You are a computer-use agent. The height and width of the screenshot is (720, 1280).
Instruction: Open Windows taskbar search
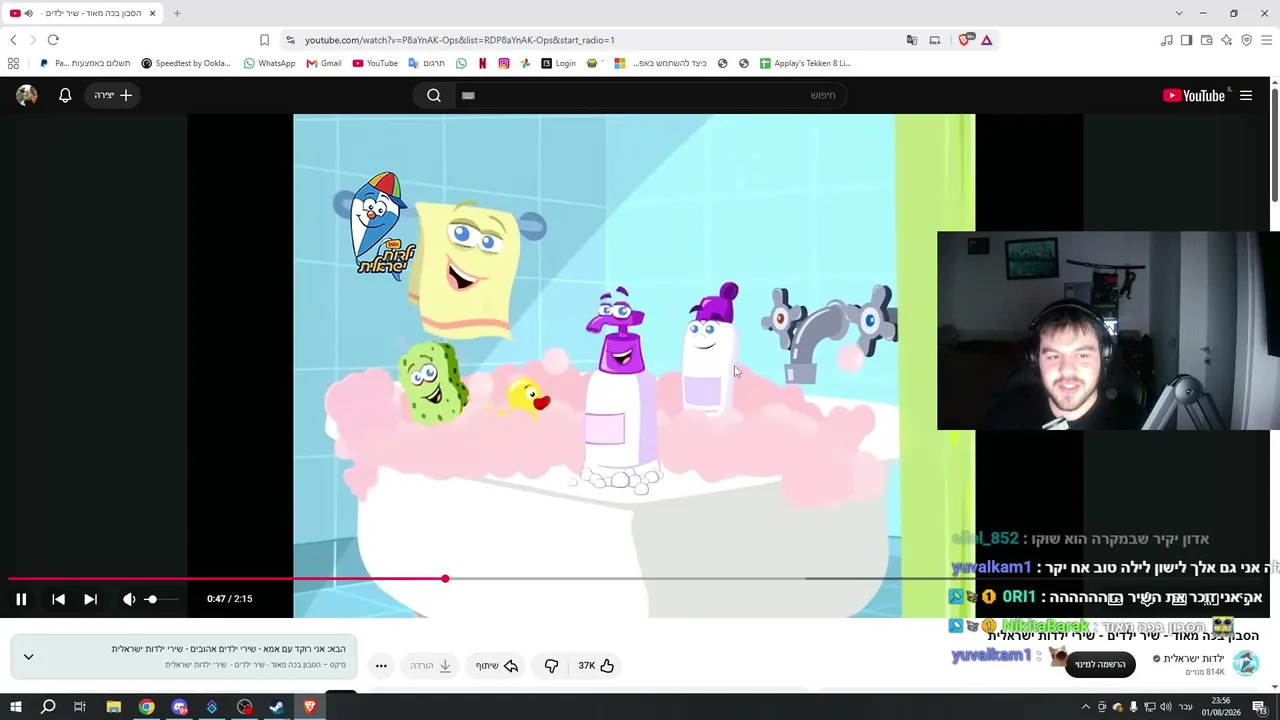pyautogui.click(x=48, y=707)
